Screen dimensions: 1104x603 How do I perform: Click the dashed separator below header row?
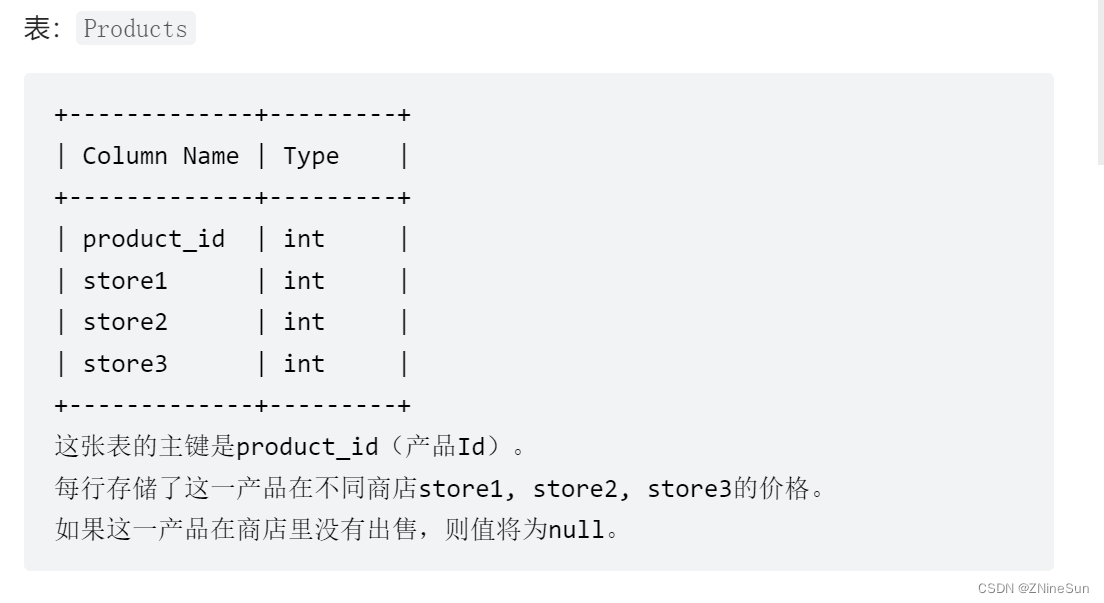pos(232,198)
